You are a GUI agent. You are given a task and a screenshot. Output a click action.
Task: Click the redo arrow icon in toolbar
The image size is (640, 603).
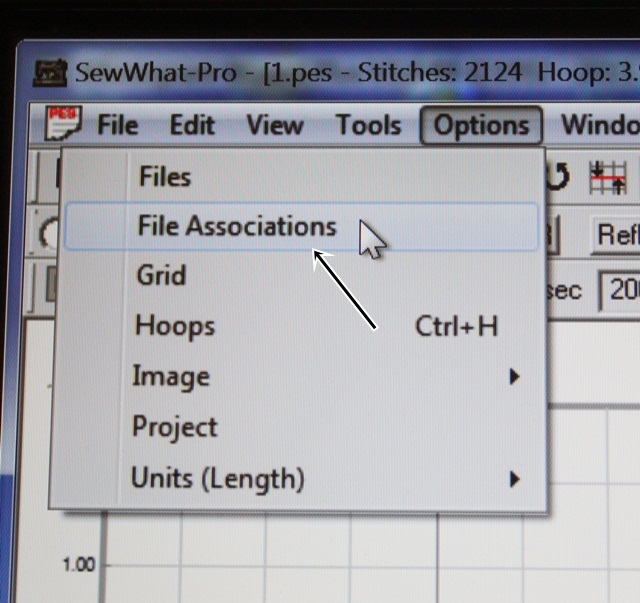click(x=558, y=177)
